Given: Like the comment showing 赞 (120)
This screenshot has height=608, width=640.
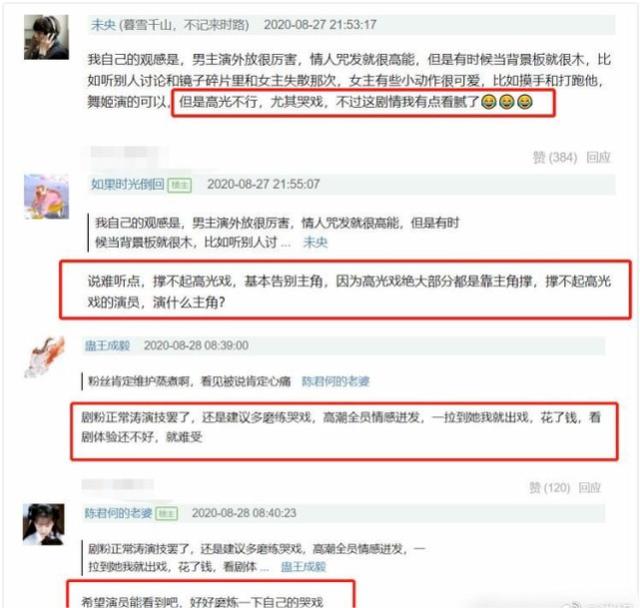Looking at the screenshot, I should tap(549, 488).
